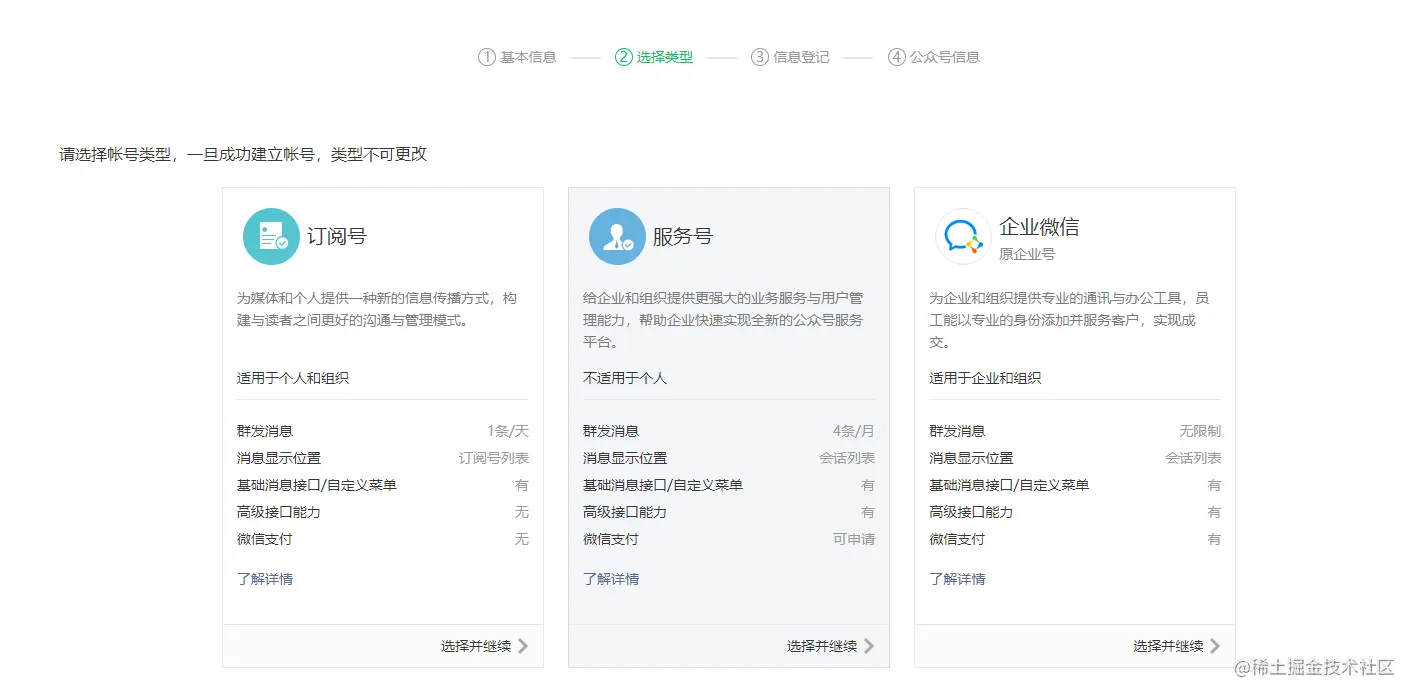
Task: Click the 4条/月 value
Action: 854,431
